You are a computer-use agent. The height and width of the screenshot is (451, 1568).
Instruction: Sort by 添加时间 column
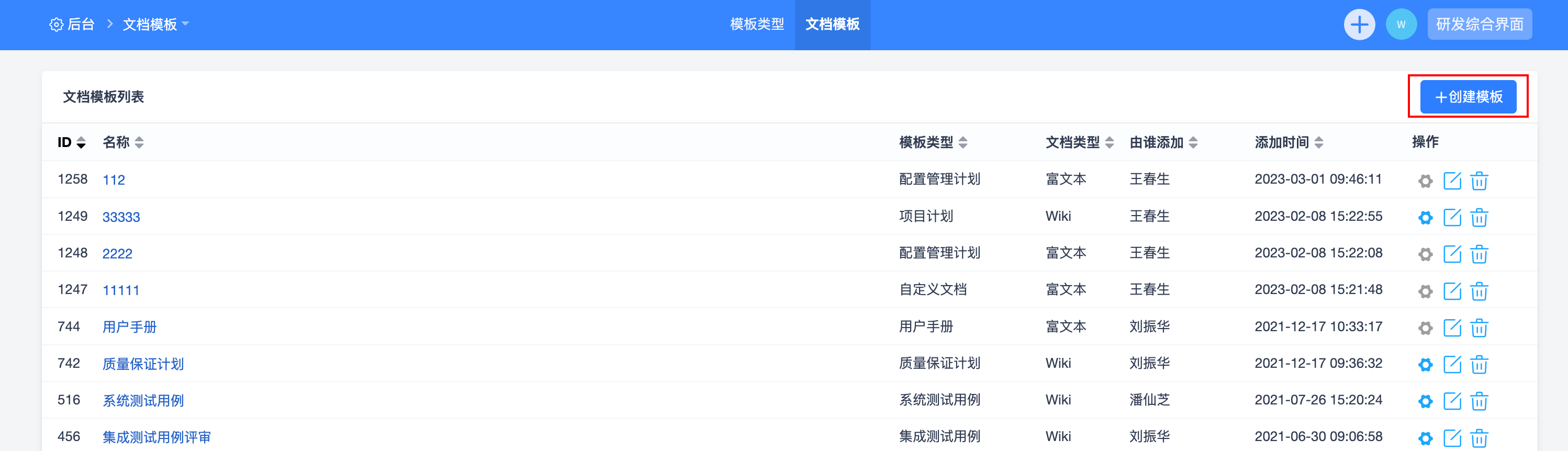(x=1318, y=142)
